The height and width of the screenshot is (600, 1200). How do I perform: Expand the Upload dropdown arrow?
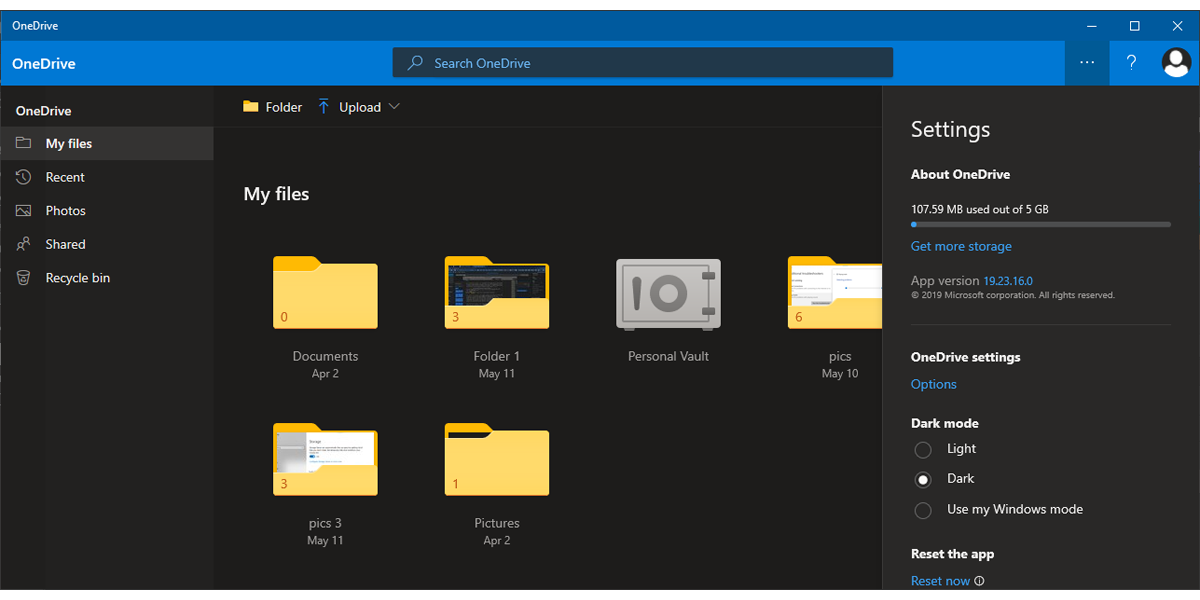coord(395,106)
